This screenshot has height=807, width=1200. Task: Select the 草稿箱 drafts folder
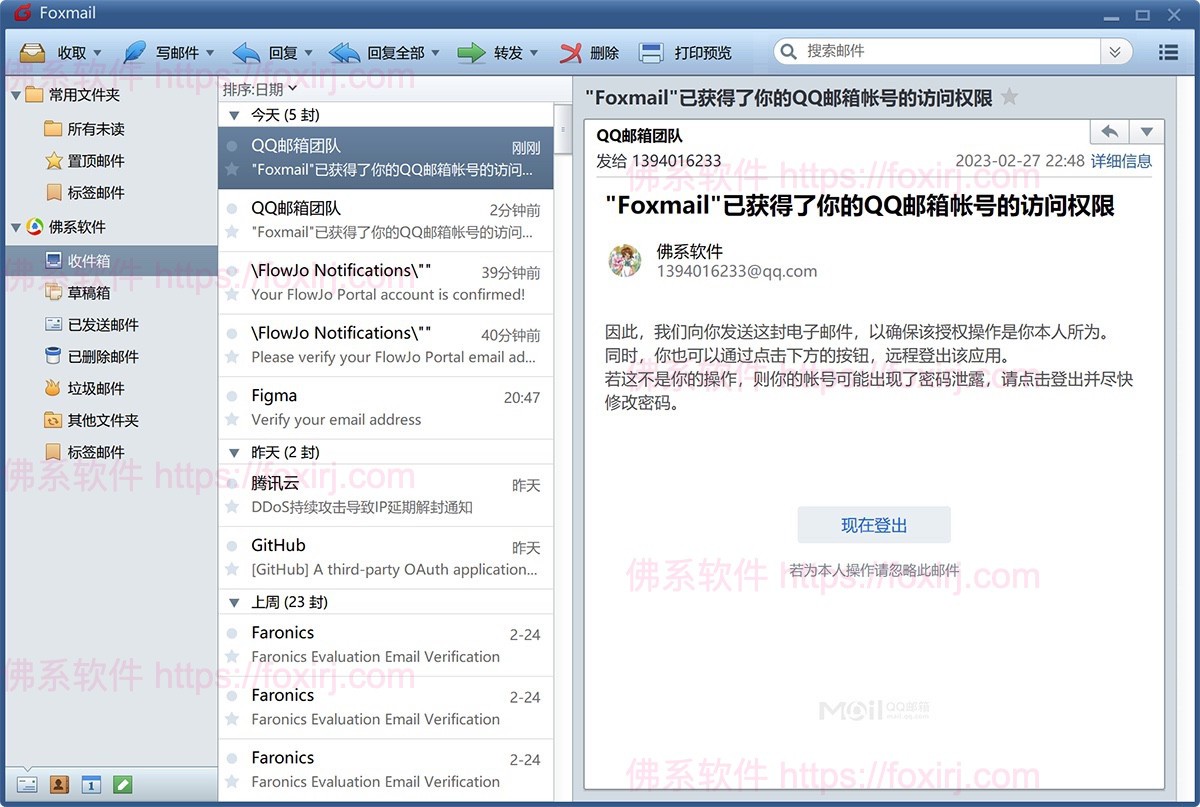(88, 293)
